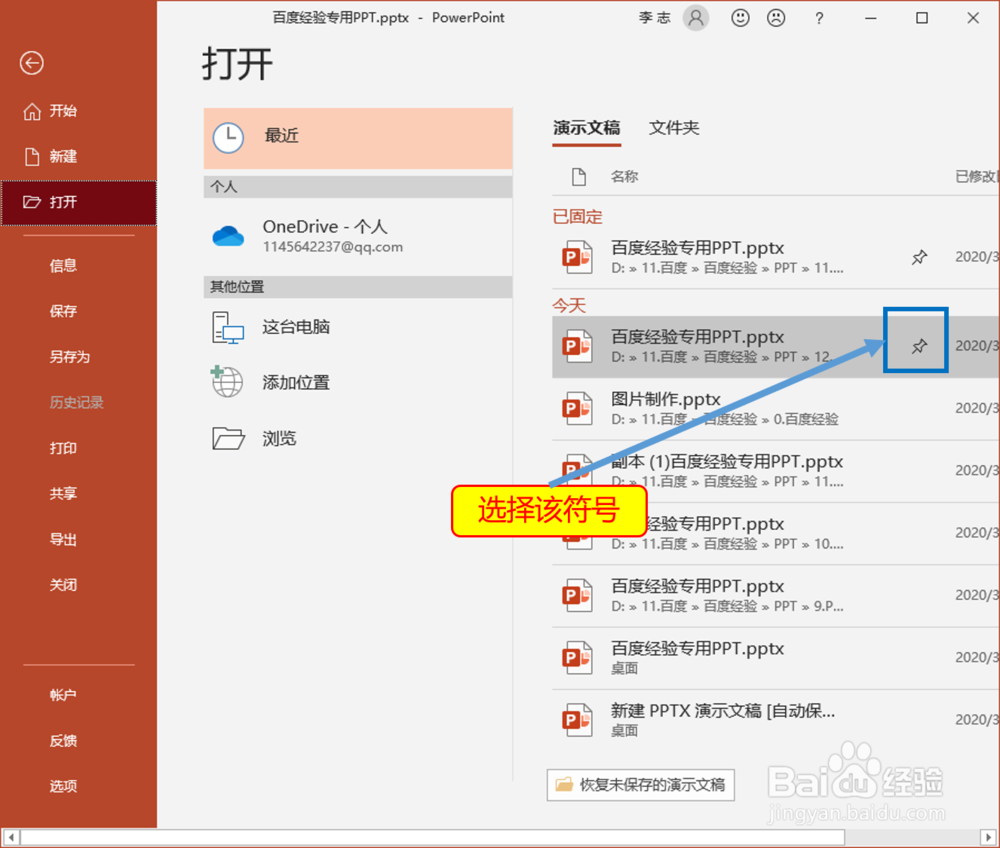Open the 打印 menu item
The height and width of the screenshot is (848, 1000).
(63, 448)
